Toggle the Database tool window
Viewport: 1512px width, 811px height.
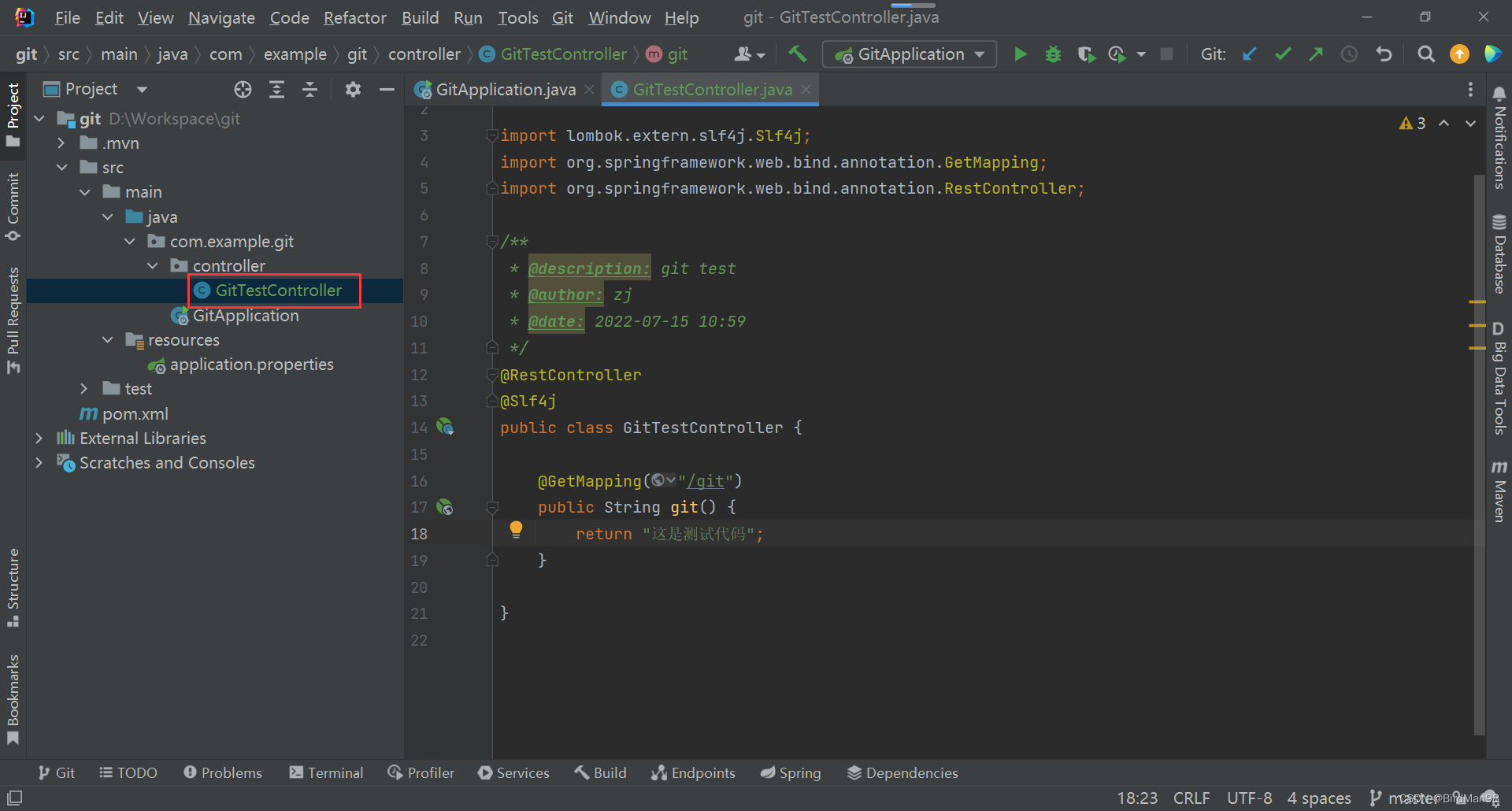tap(1499, 254)
